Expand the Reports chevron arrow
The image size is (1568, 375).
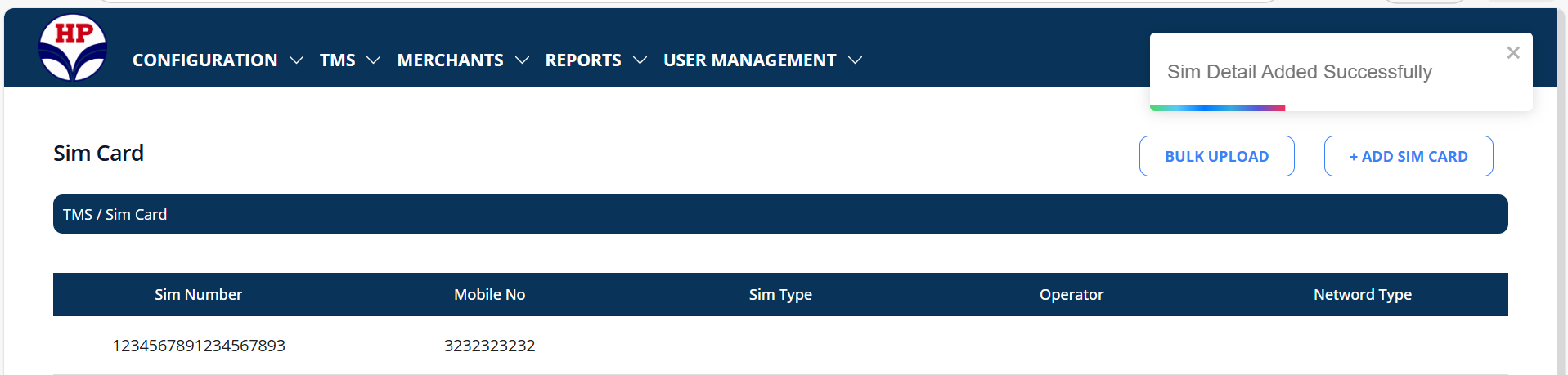tap(640, 60)
